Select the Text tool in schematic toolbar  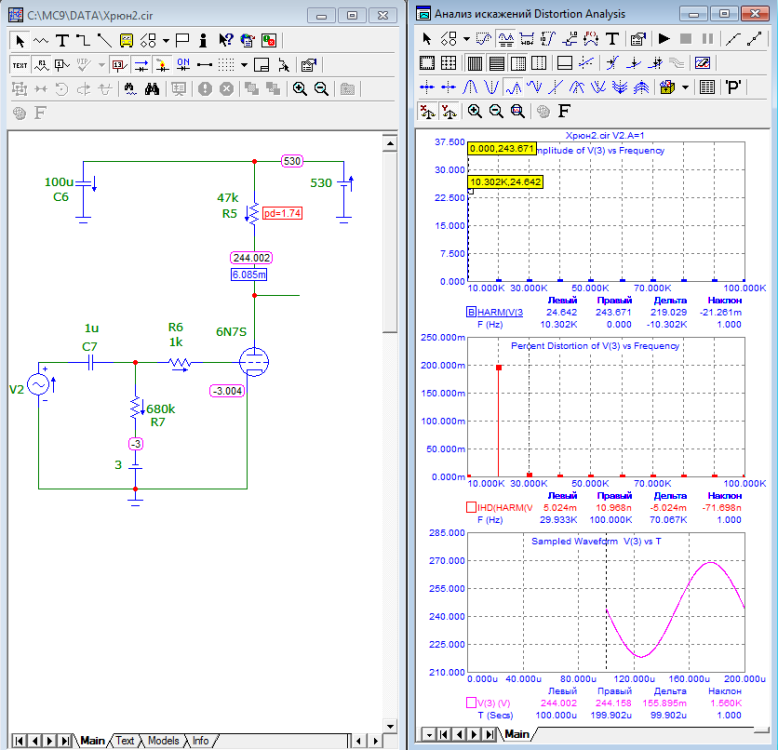pos(62,41)
